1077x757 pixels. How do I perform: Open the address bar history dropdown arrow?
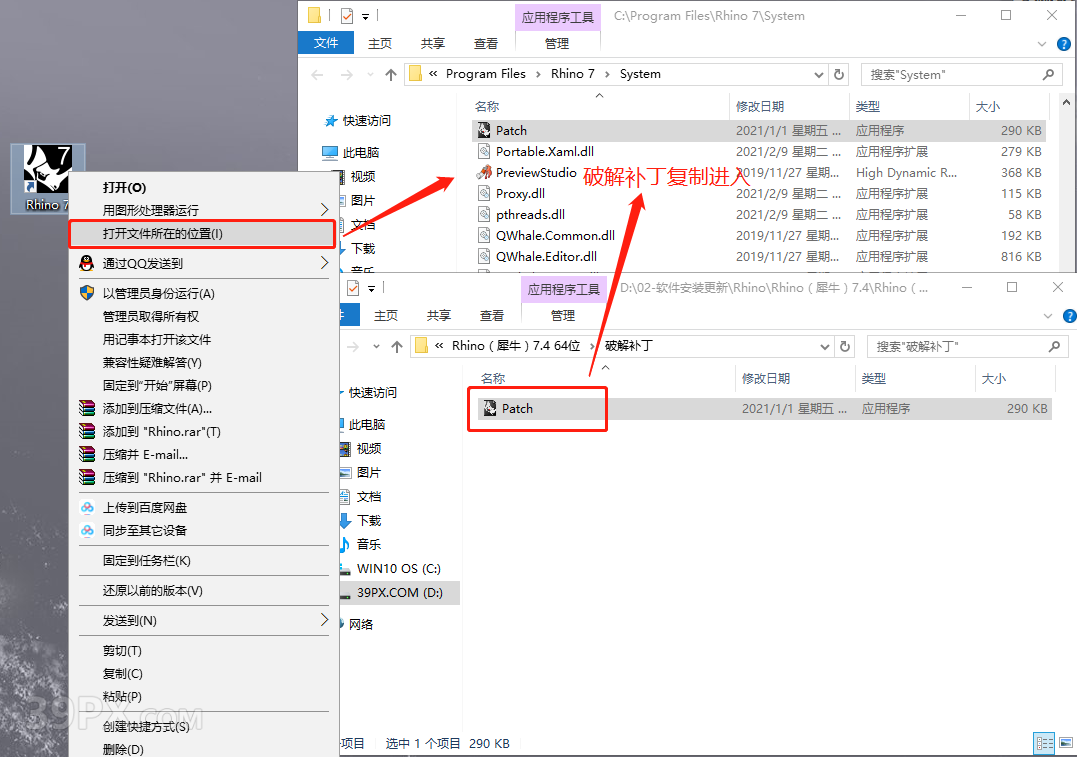817,73
